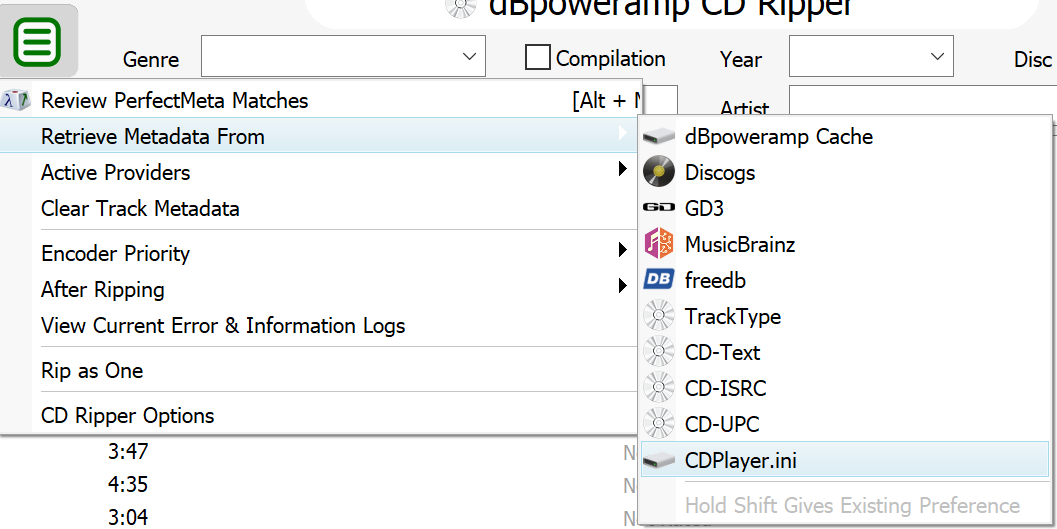Select Discogs vinyl record icon
Image resolution: width=1057 pixels, height=529 pixels.
[x=658, y=173]
